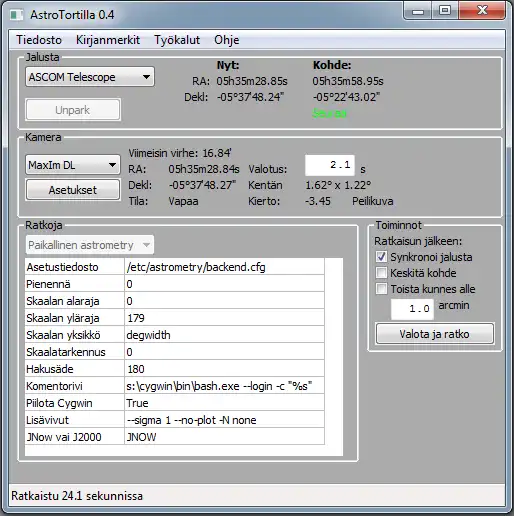
Task: Select the Piilota Cygwin value True
Action: (224, 403)
